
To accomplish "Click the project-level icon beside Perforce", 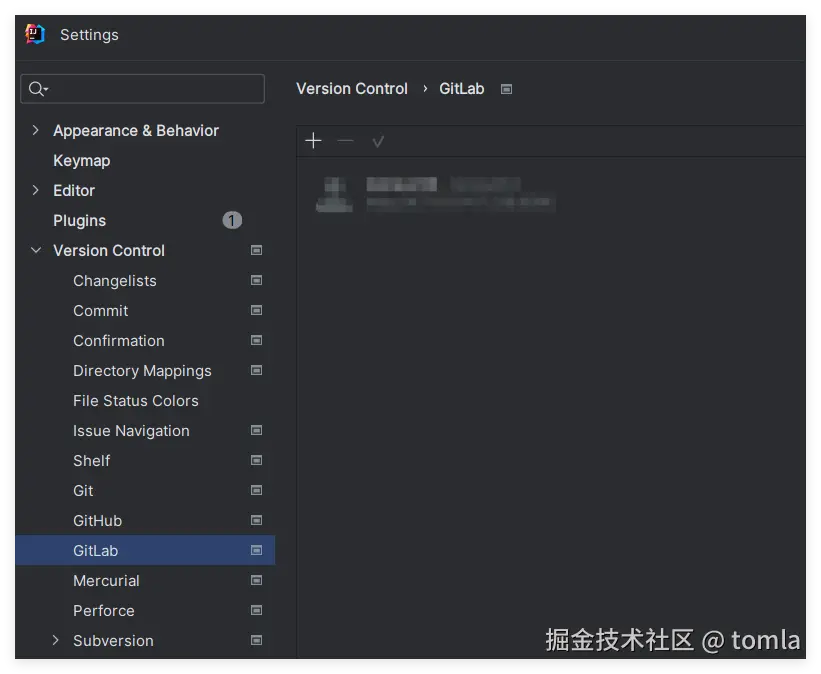I will tap(257, 611).
